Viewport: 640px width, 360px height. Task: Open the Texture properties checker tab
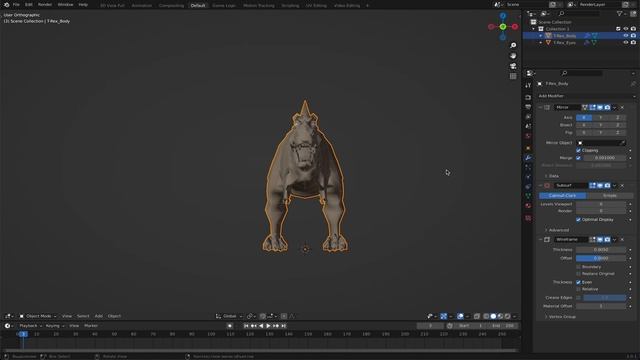coord(528,218)
